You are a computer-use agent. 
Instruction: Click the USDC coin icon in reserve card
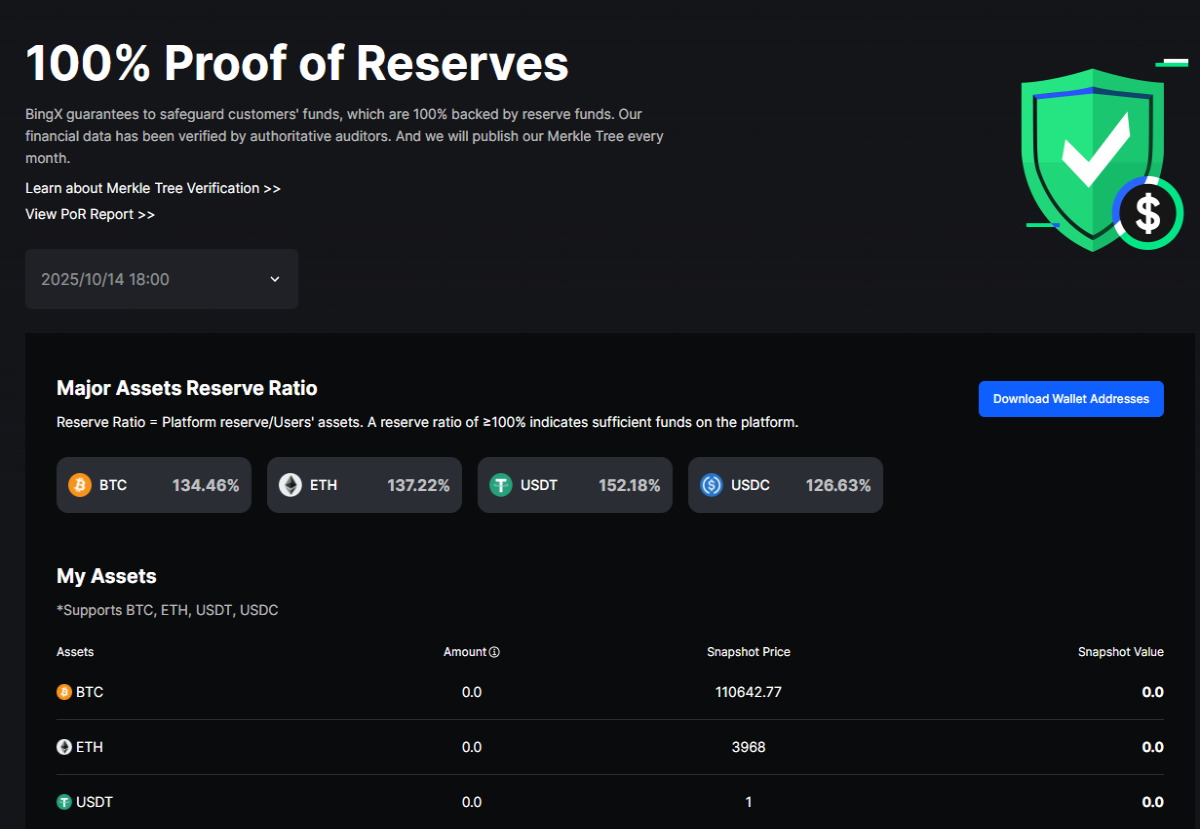coord(712,485)
